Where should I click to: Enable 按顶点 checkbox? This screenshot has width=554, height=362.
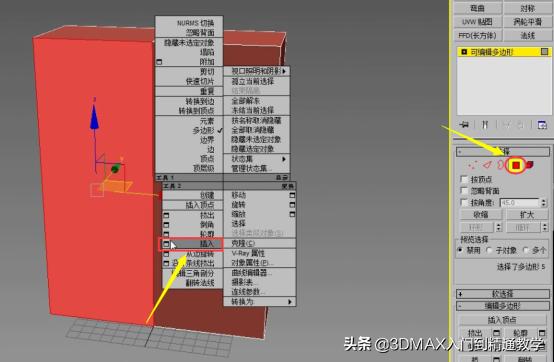pyautogui.click(x=464, y=179)
